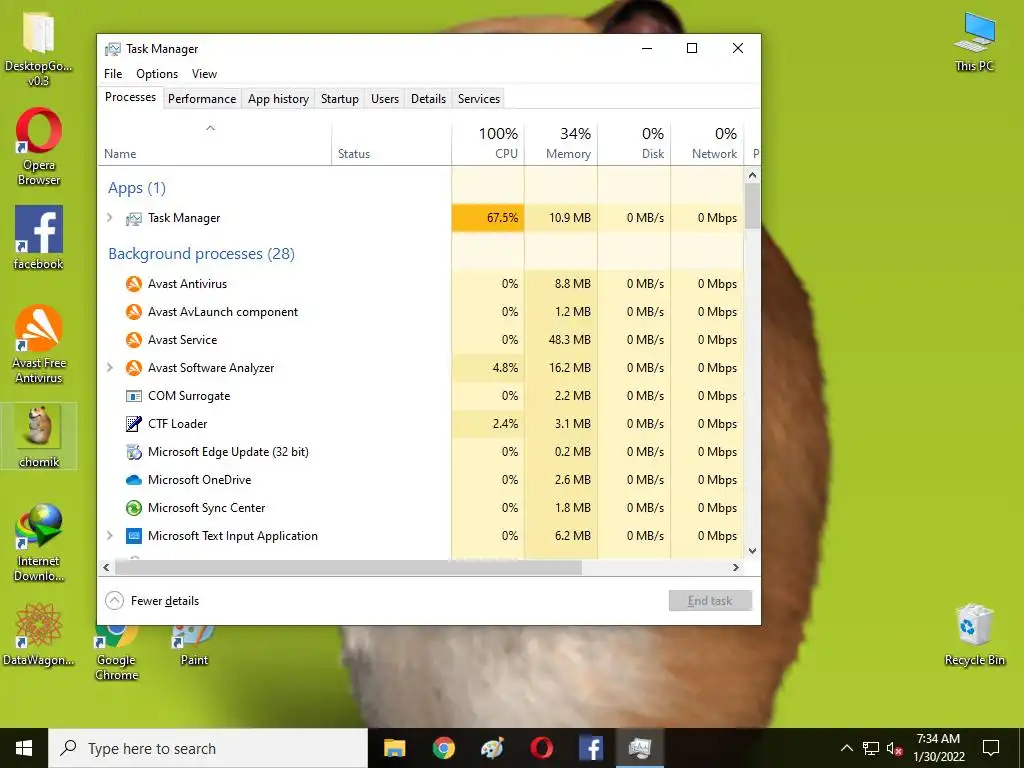Open the Action Center notifications icon

[x=991, y=748]
